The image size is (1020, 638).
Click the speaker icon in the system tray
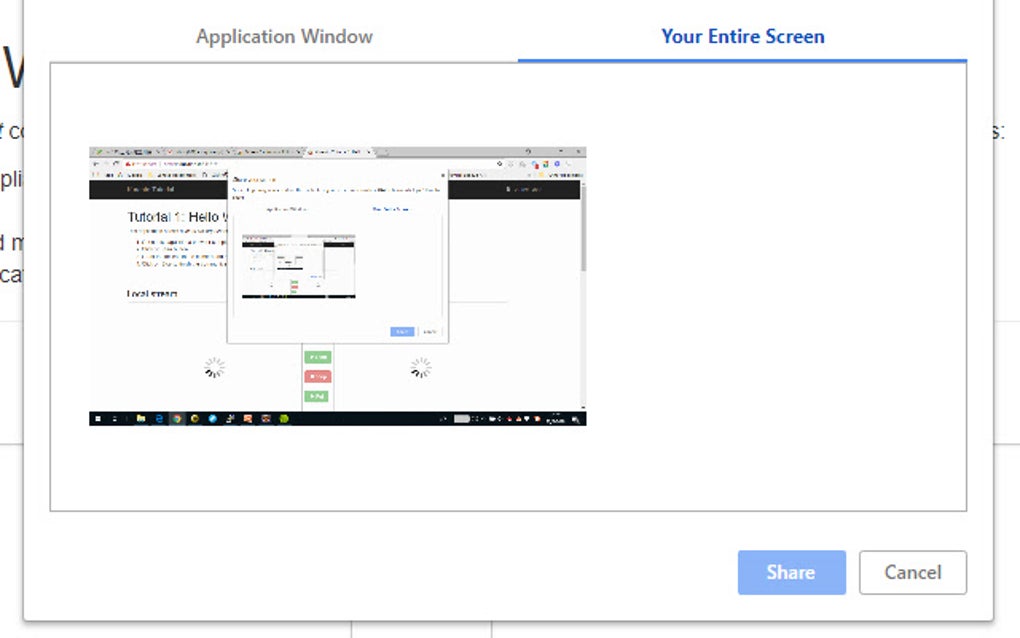(500, 417)
